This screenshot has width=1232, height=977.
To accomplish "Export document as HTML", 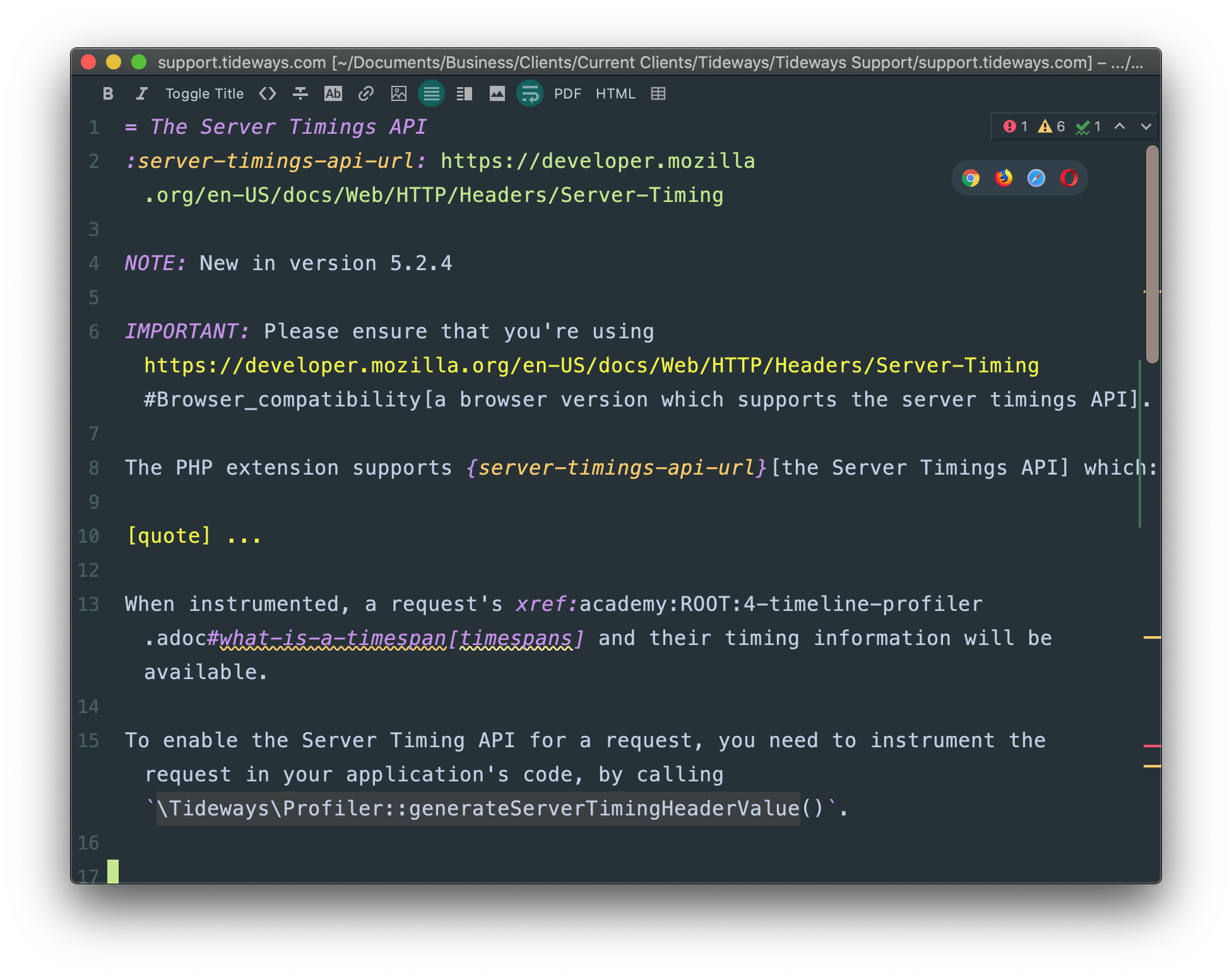I will (615, 93).
